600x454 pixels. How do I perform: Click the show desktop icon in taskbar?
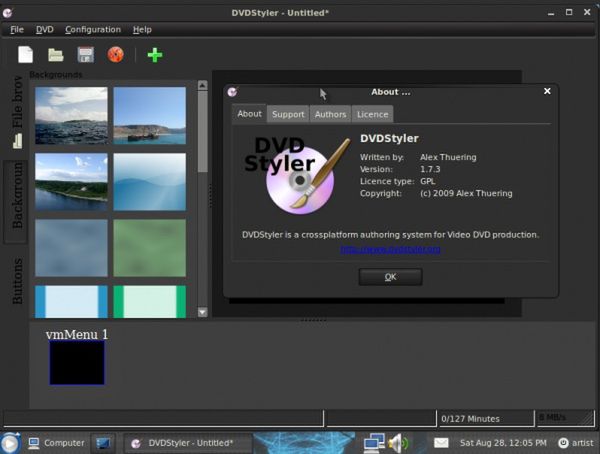[103, 443]
